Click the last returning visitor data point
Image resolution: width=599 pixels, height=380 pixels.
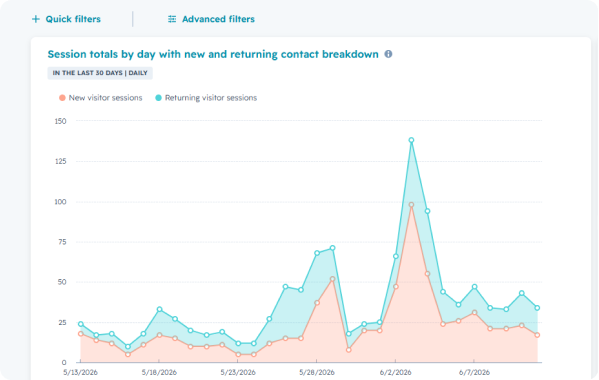(x=537, y=308)
